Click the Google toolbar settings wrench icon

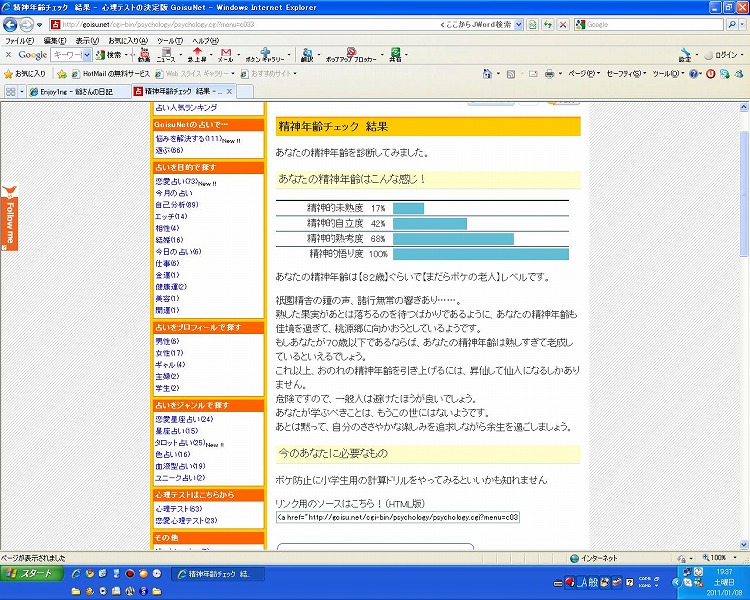(684, 54)
